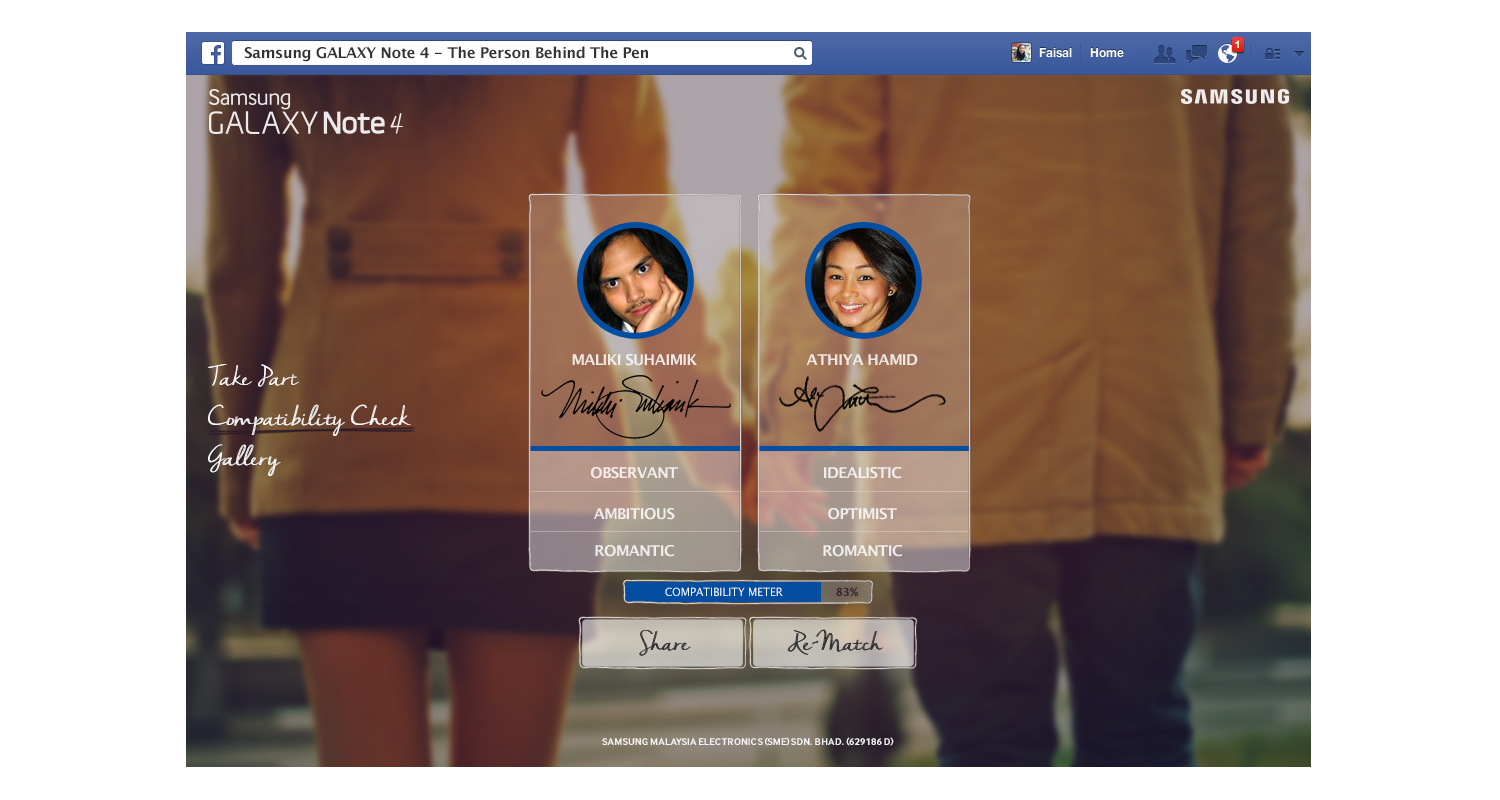Click the name MALIKI SUHAIMIK
Image resolution: width=1500 pixels, height=800 pixels.
click(634, 360)
